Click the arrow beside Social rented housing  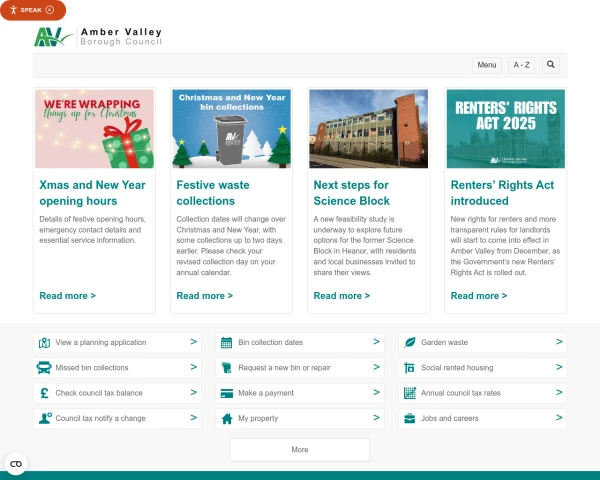click(x=559, y=367)
